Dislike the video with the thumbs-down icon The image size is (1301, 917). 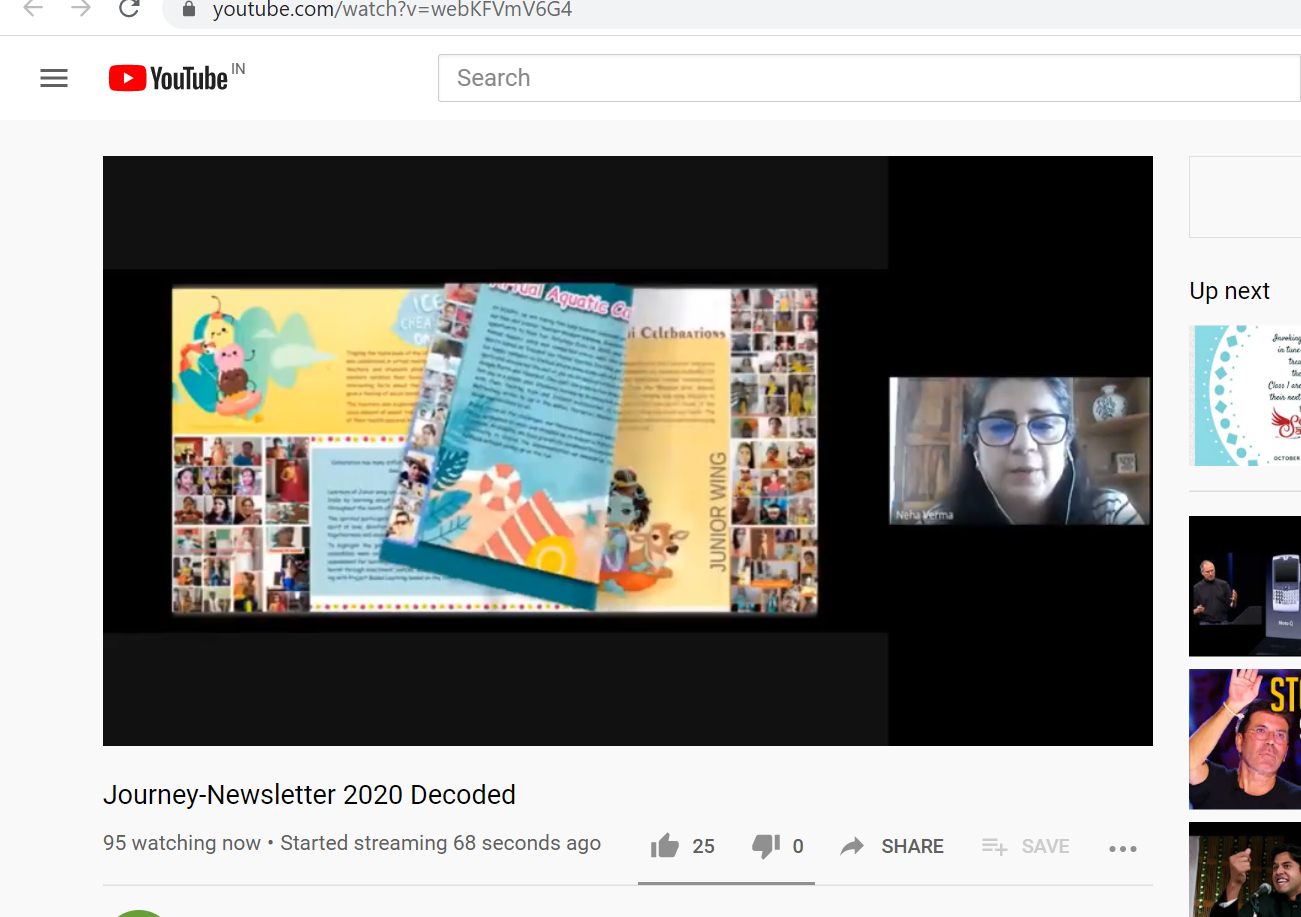click(x=766, y=846)
